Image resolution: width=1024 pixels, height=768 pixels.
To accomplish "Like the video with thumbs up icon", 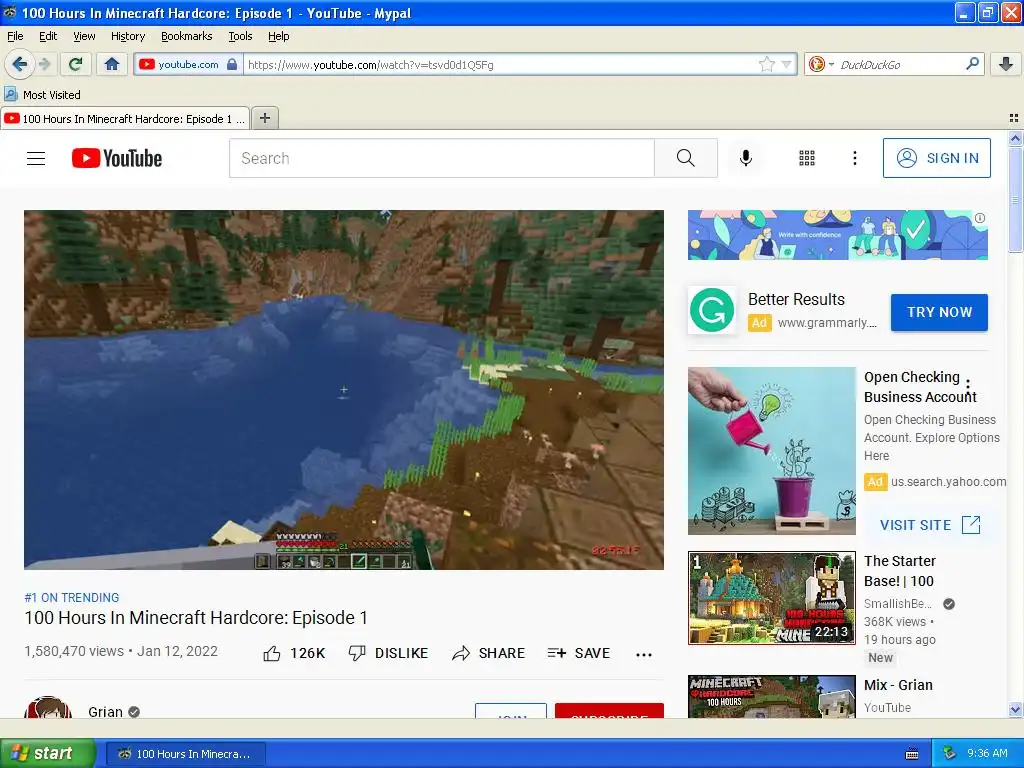I will (x=272, y=653).
